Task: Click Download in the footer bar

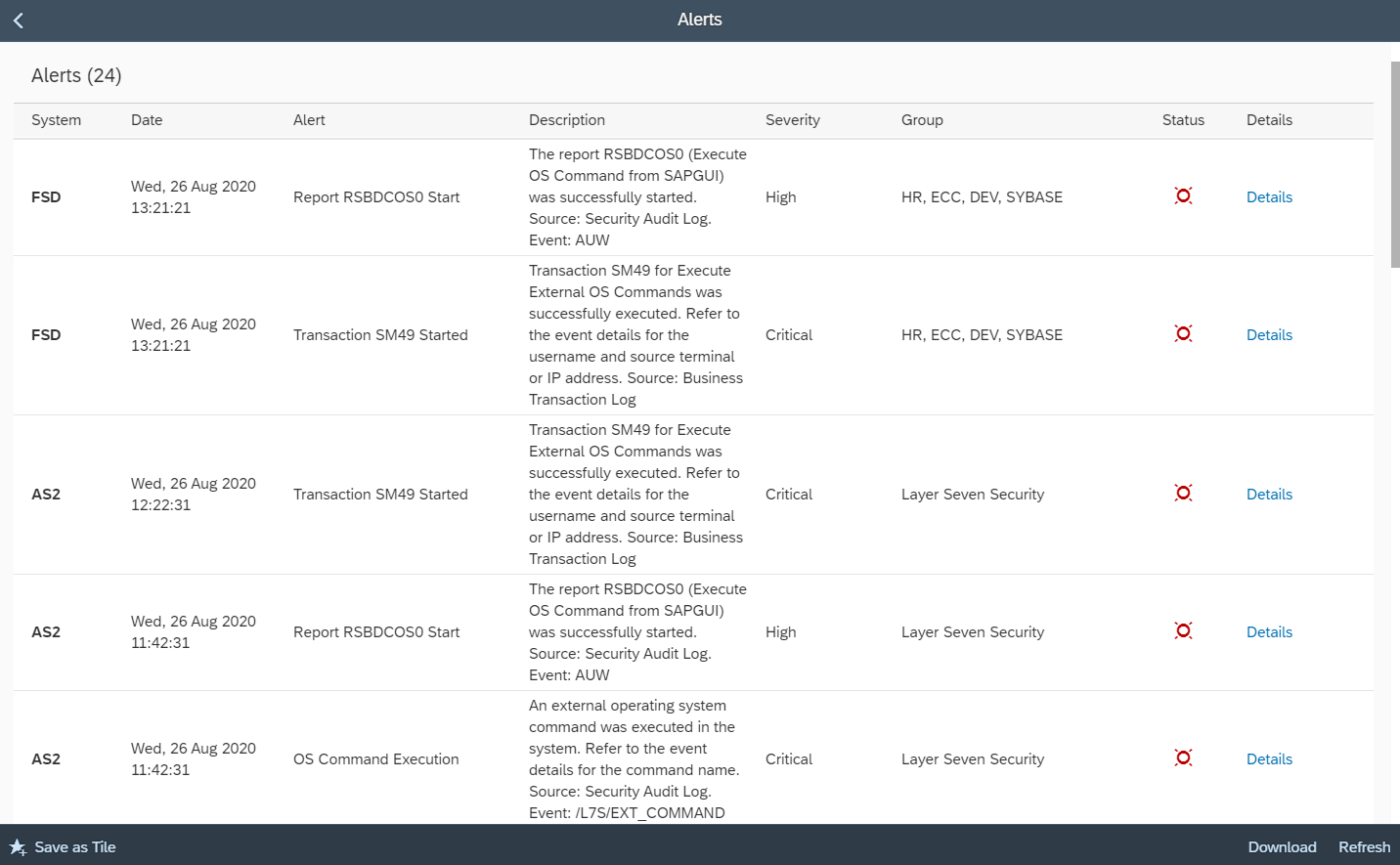Action: 1281,847
